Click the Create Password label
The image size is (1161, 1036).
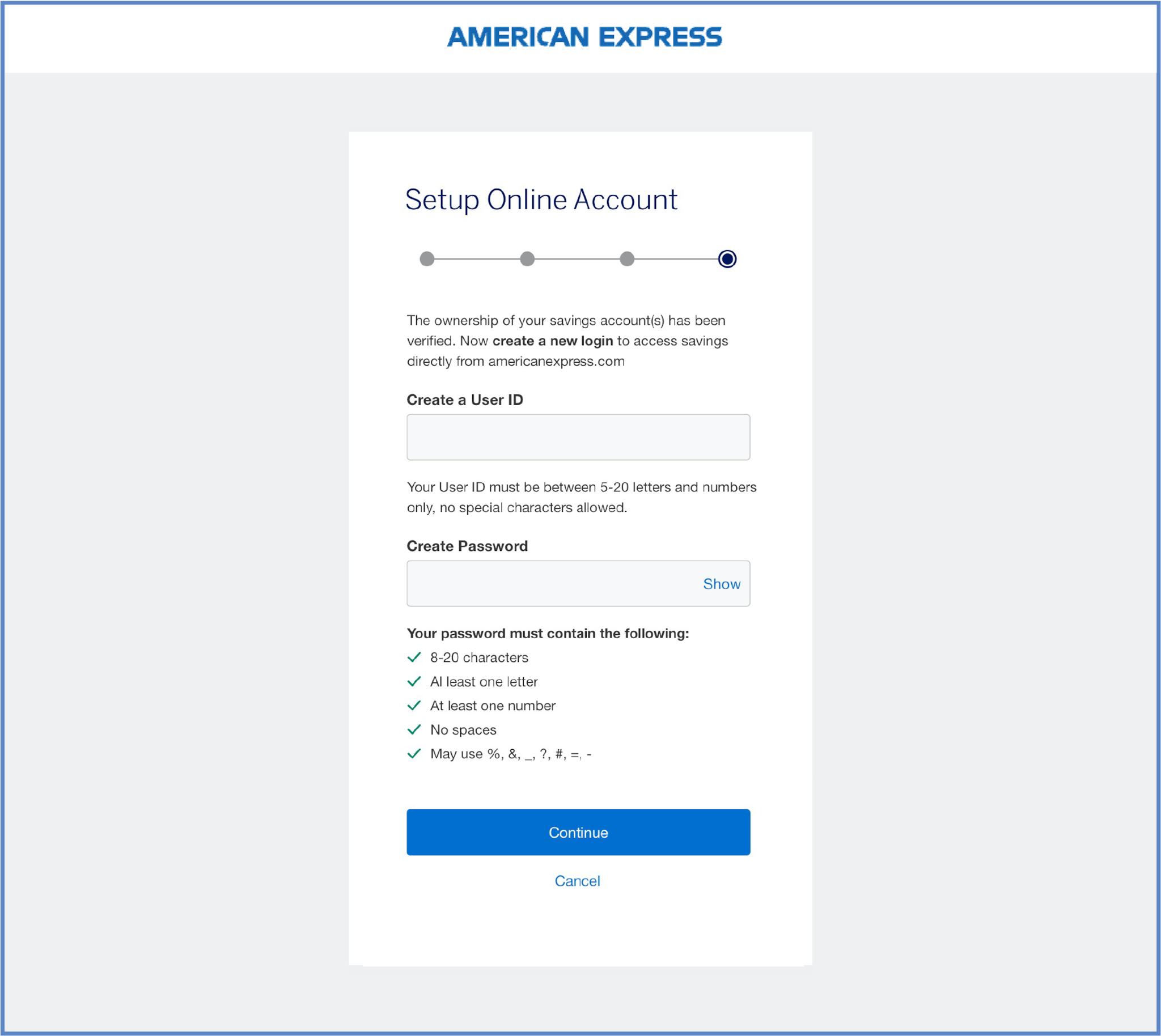(467, 546)
